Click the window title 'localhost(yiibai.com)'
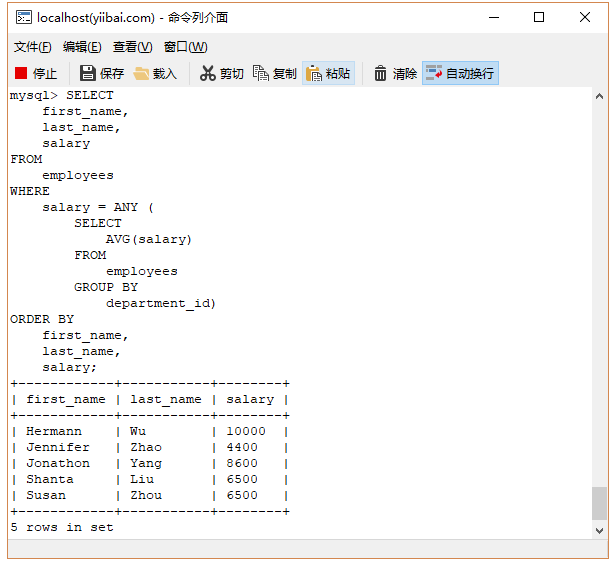The image size is (616, 564). (96, 18)
